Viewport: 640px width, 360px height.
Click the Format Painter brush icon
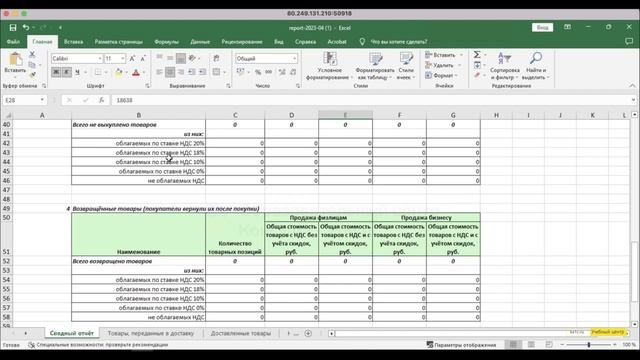coord(32,75)
